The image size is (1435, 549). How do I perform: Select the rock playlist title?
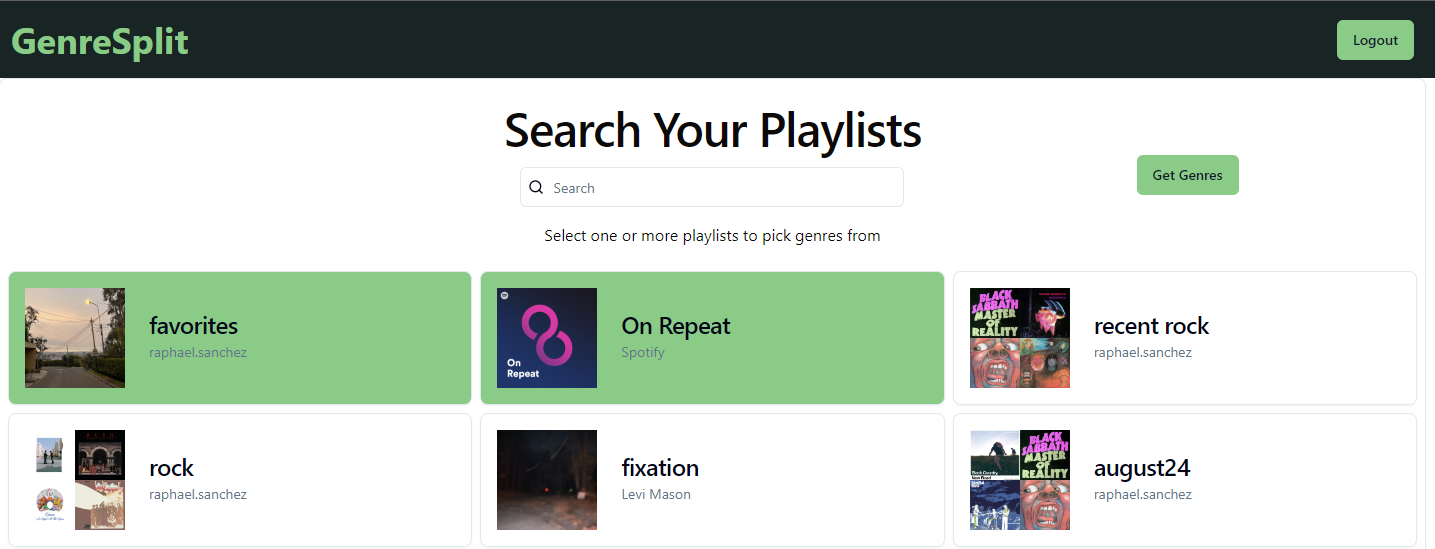coord(171,468)
